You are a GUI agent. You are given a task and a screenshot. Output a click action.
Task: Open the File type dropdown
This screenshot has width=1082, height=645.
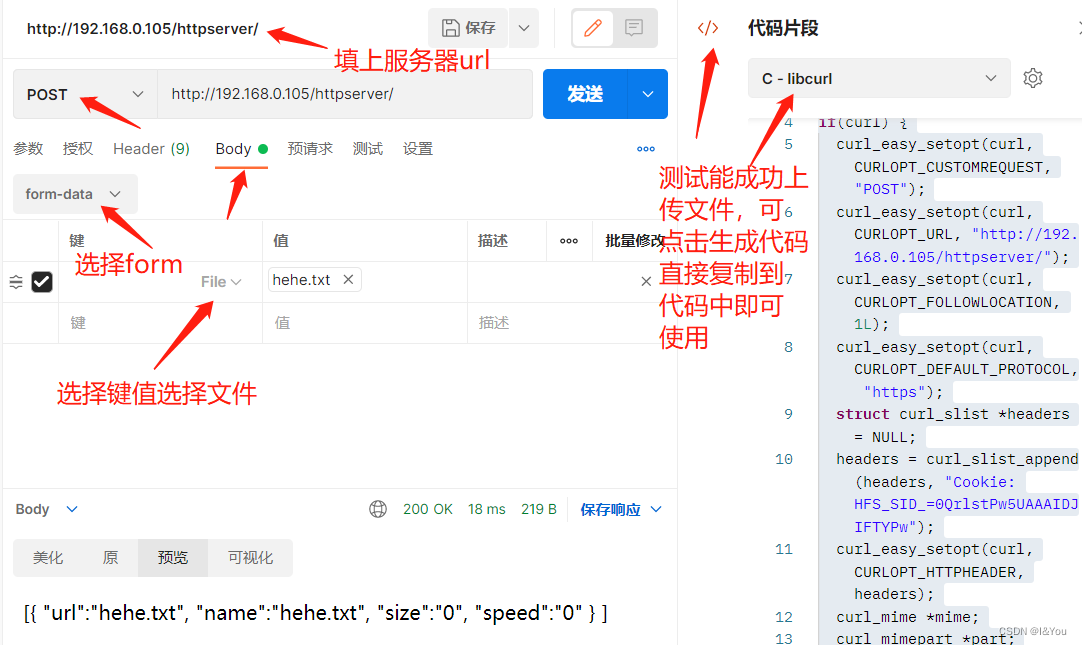(221, 281)
